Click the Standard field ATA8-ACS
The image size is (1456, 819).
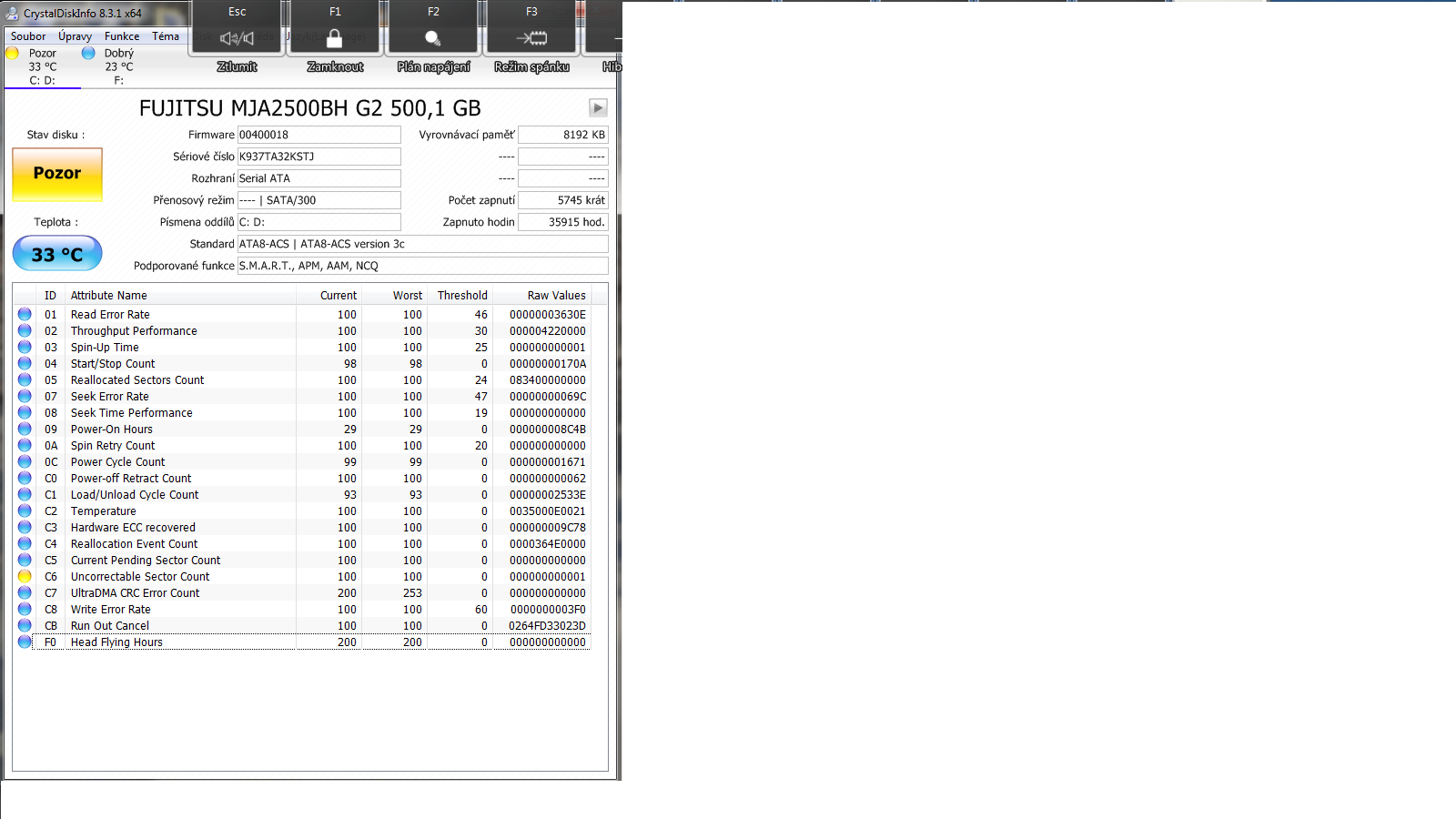(423, 244)
